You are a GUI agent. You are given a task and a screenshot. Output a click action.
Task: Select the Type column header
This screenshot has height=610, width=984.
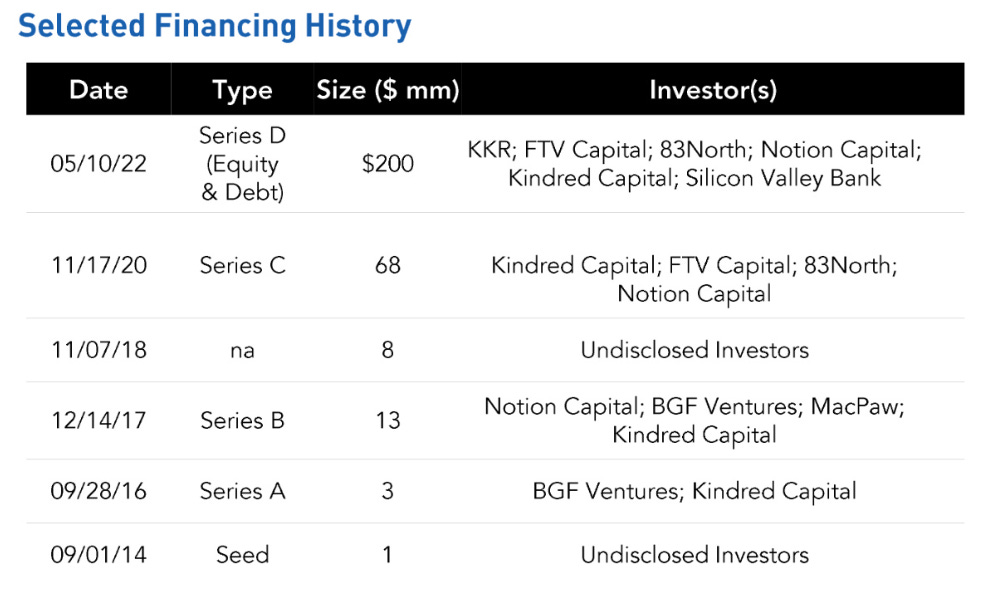[x=242, y=90]
